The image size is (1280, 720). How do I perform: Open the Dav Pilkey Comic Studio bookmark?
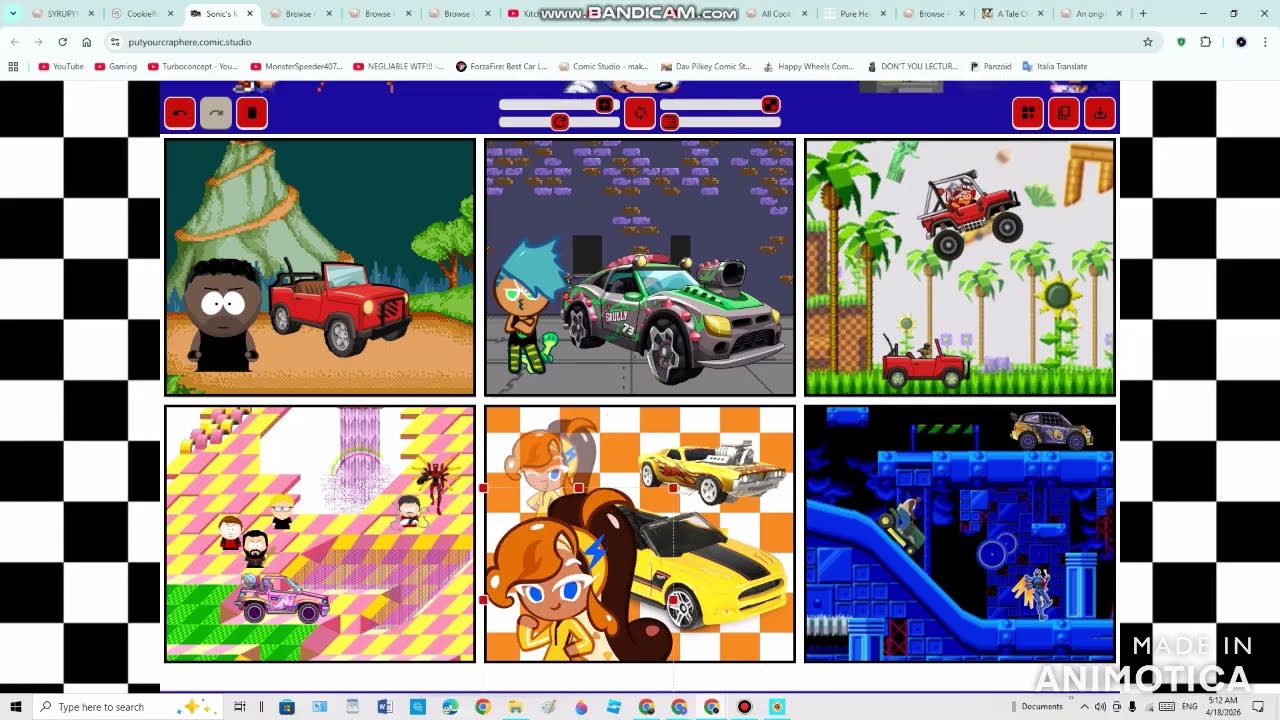click(705, 66)
